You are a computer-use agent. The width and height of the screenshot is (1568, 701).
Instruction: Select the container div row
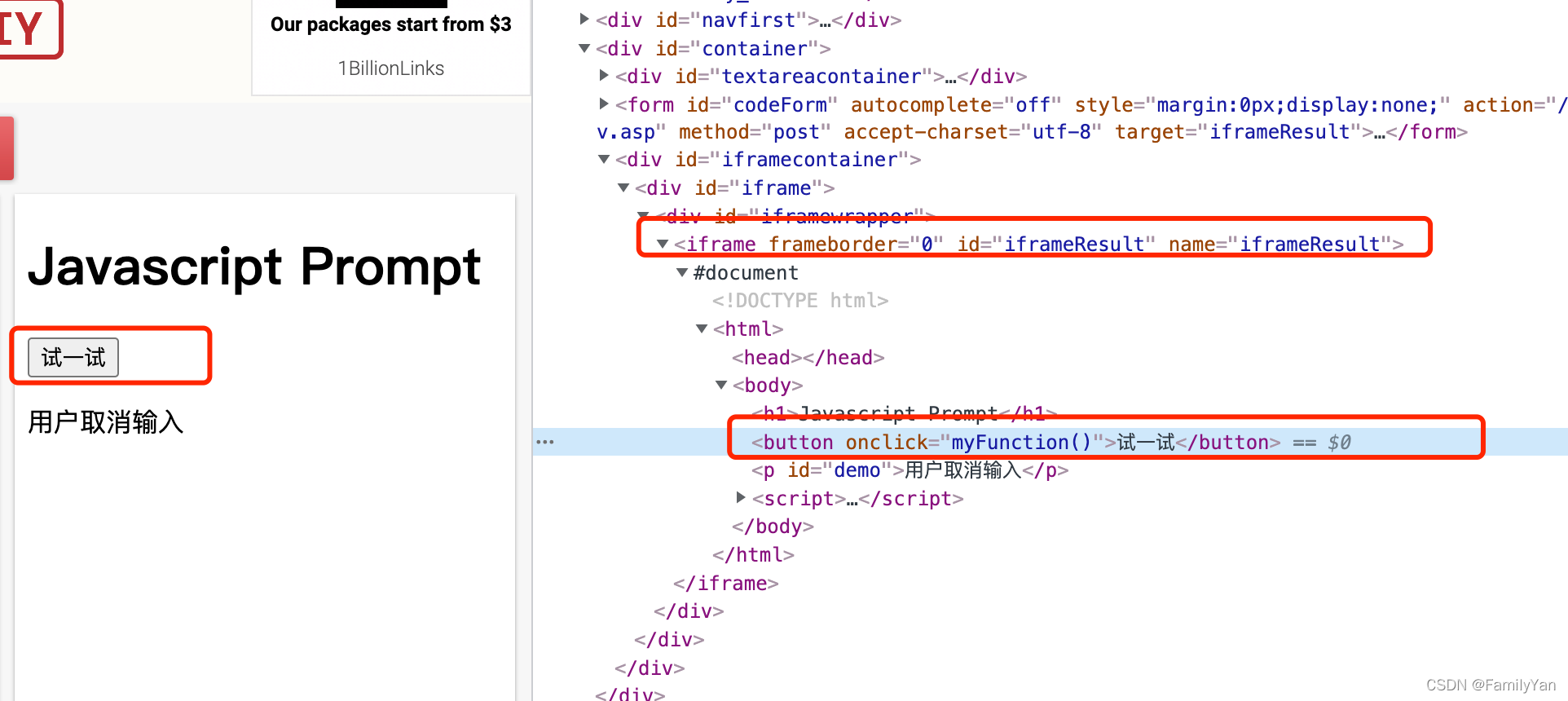click(x=713, y=49)
